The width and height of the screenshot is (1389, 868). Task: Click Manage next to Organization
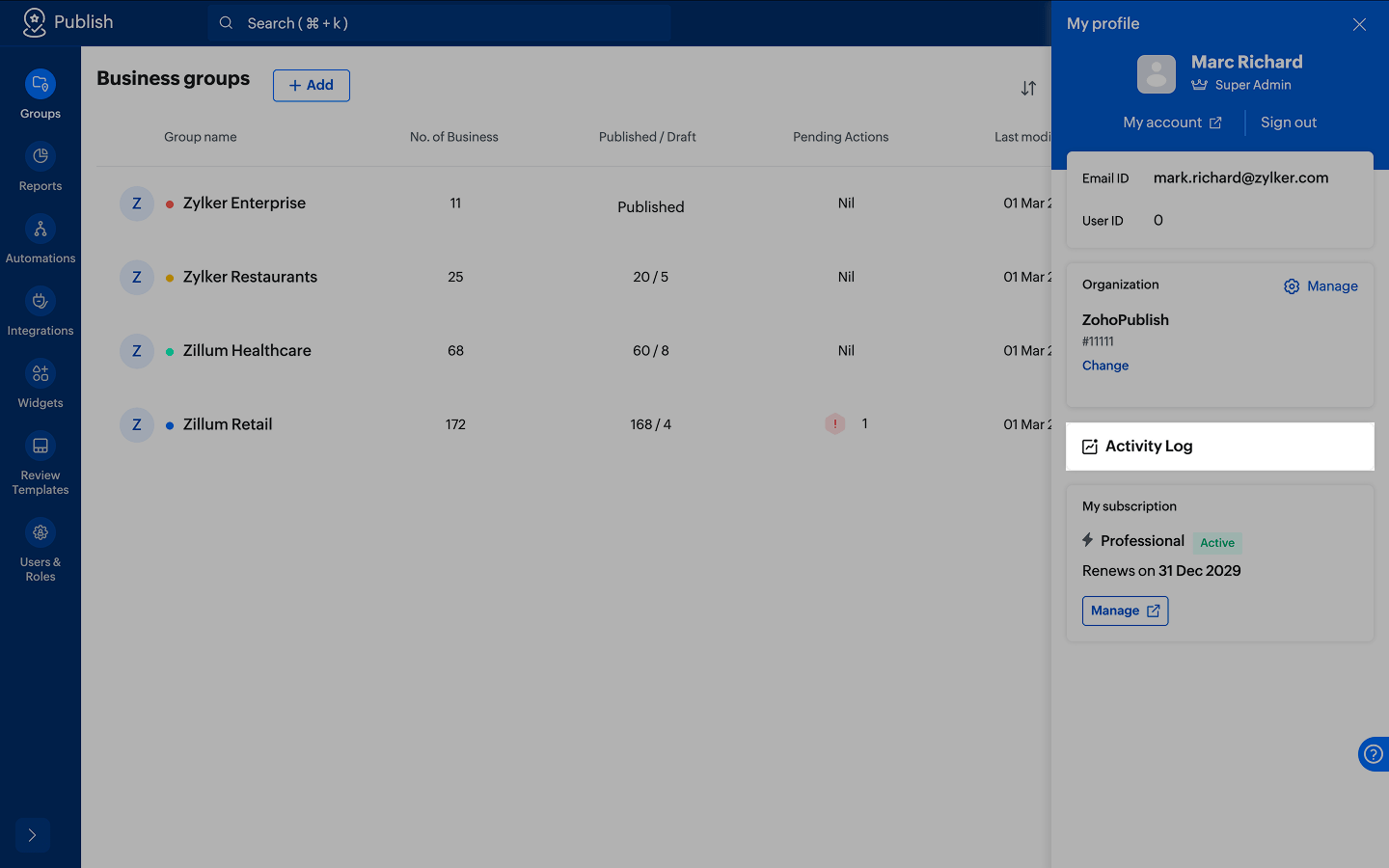[x=1321, y=286]
